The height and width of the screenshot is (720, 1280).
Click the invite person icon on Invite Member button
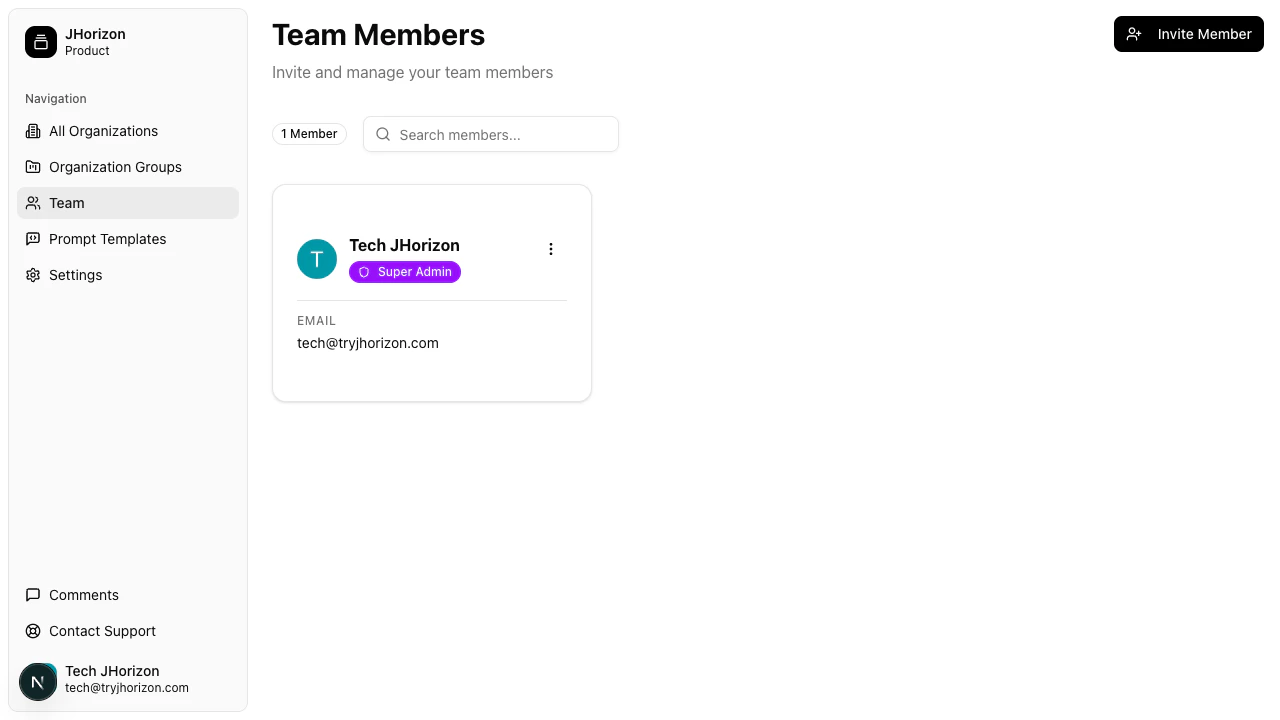1134,34
